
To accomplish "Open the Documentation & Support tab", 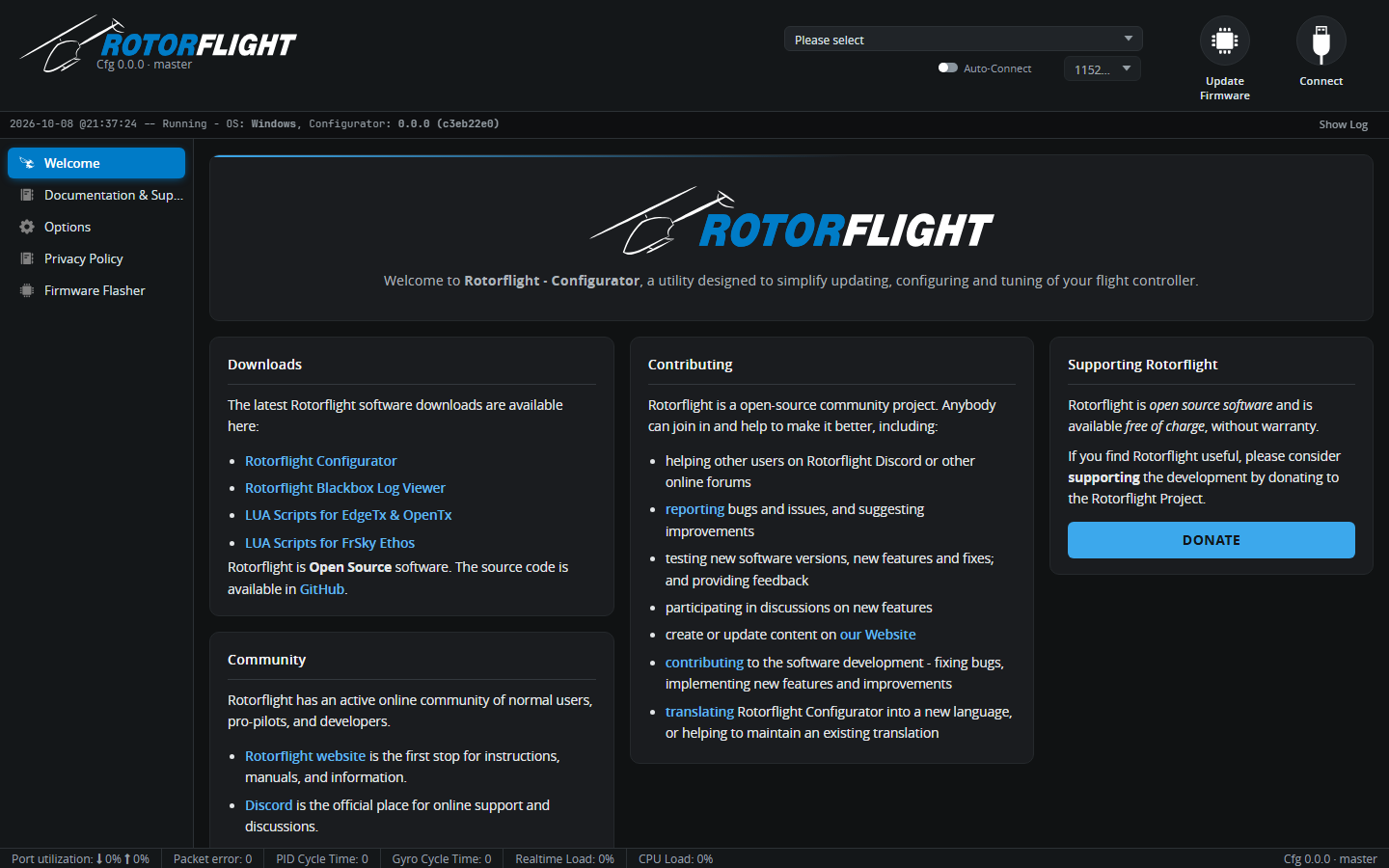I will click(96, 195).
